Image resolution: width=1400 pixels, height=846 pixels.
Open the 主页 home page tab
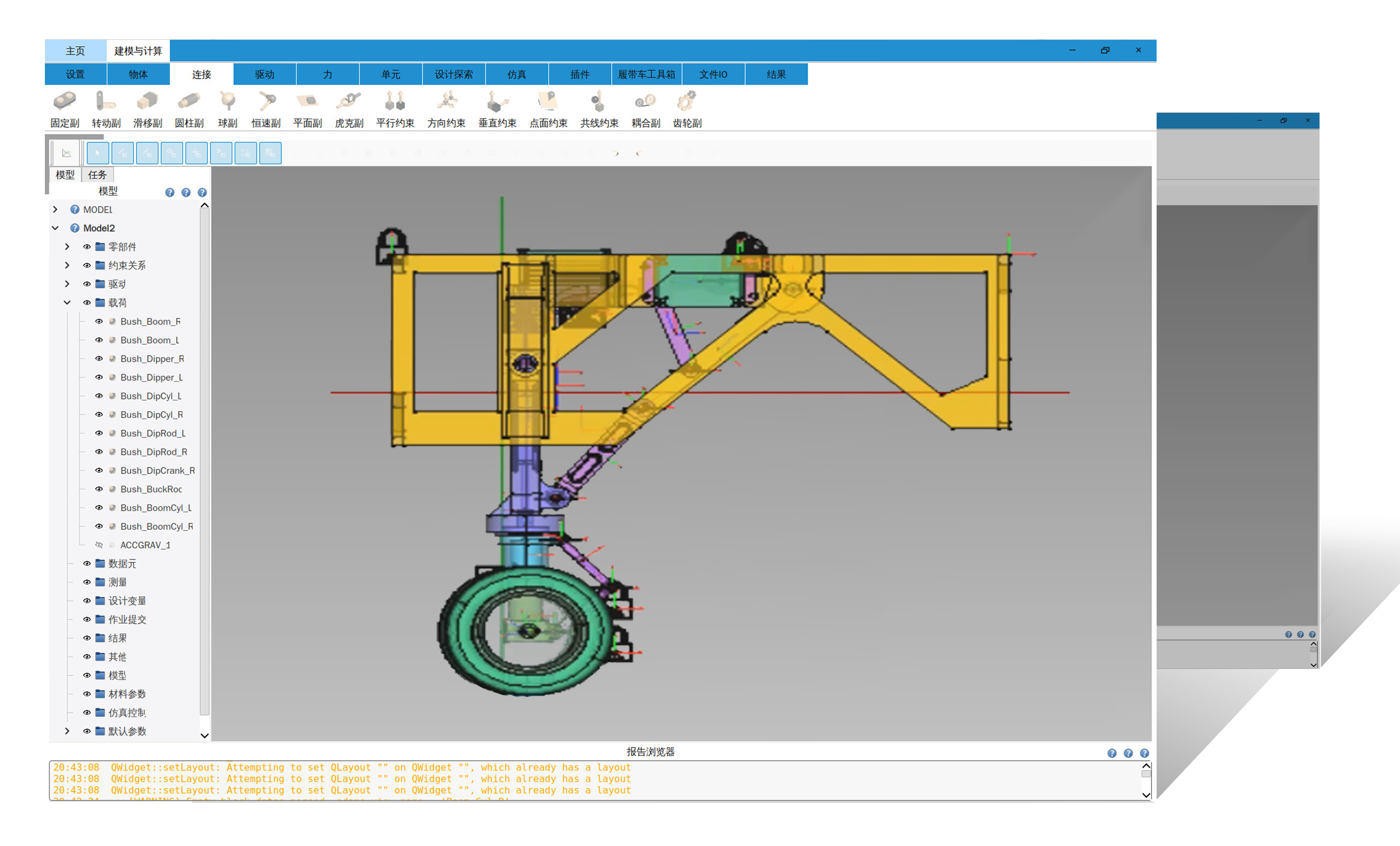tap(75, 51)
